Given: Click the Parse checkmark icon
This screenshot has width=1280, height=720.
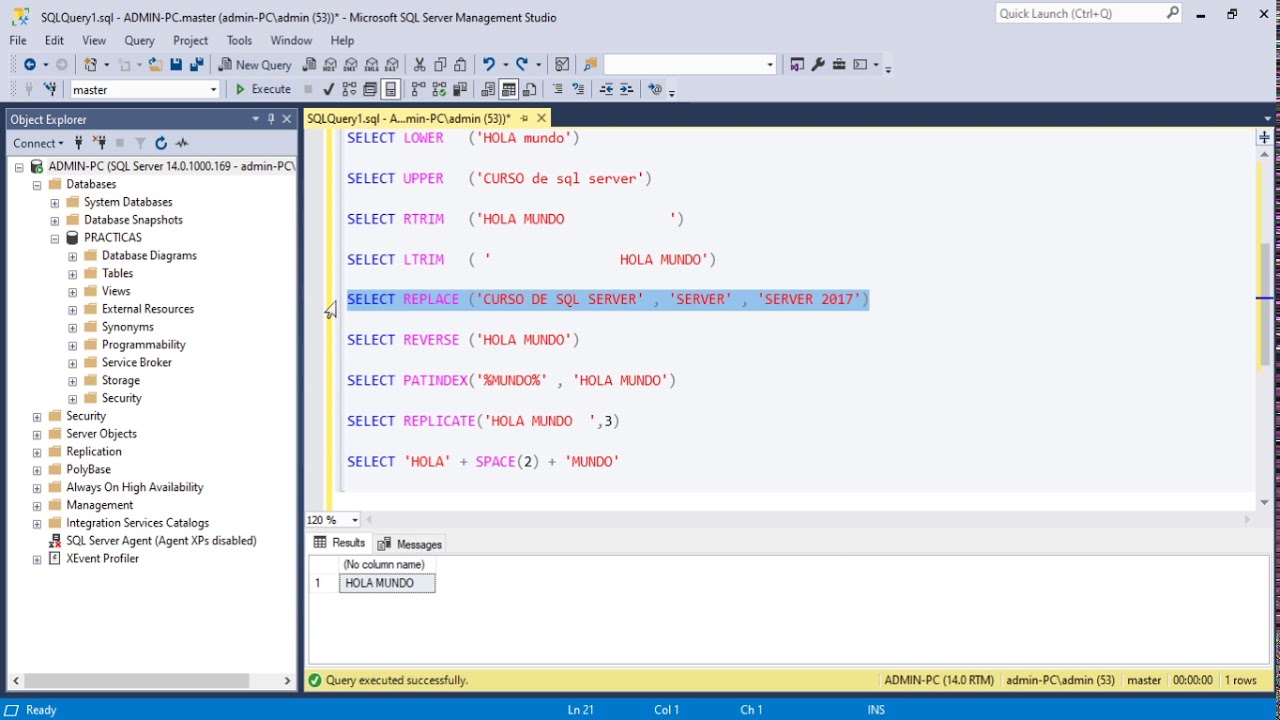Looking at the screenshot, I should 328,89.
